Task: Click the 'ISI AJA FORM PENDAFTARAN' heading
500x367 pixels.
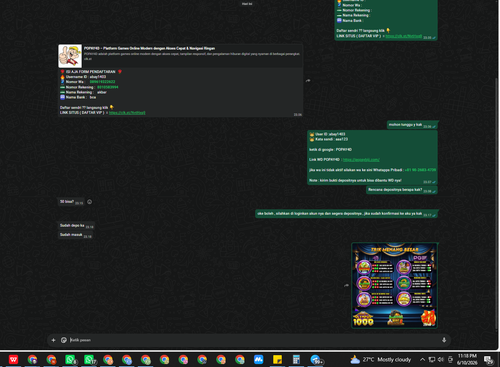Action: coord(90,72)
